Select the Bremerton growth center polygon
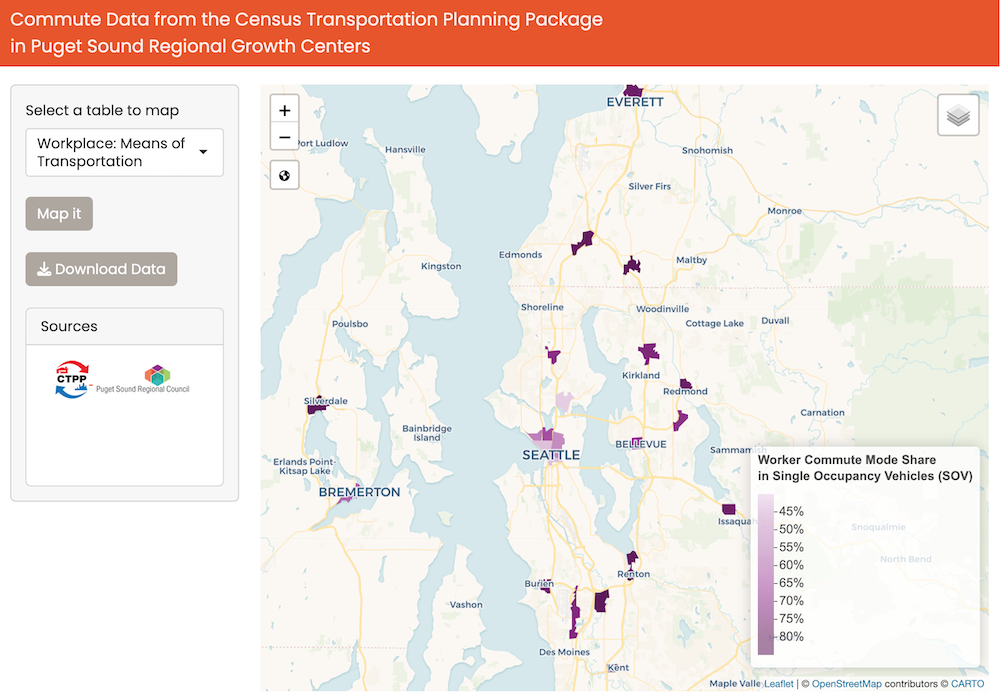Screen dimensions: 1000x693 [x=346, y=500]
